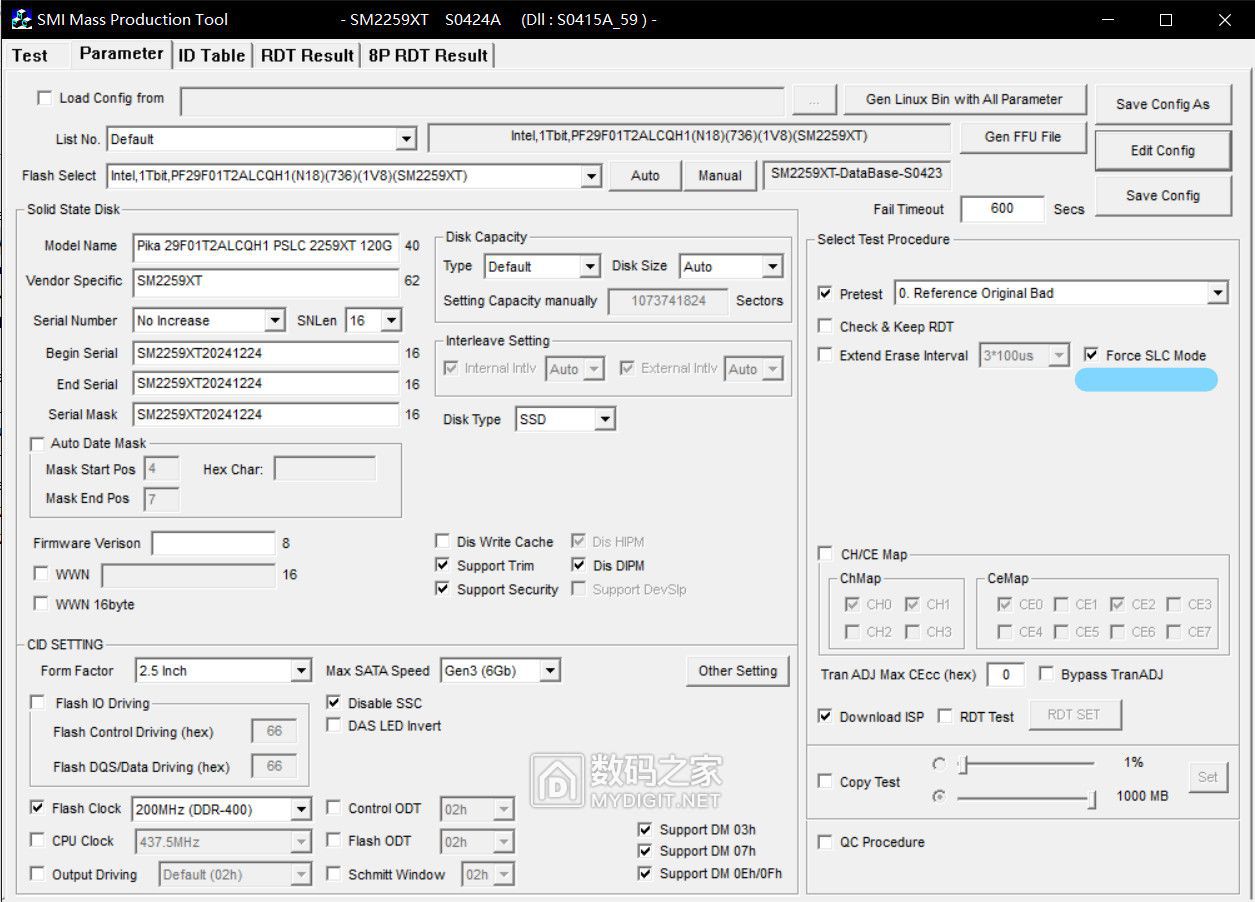Open the Form Factor dropdown
The image size is (1255, 902).
pyautogui.click(x=302, y=671)
